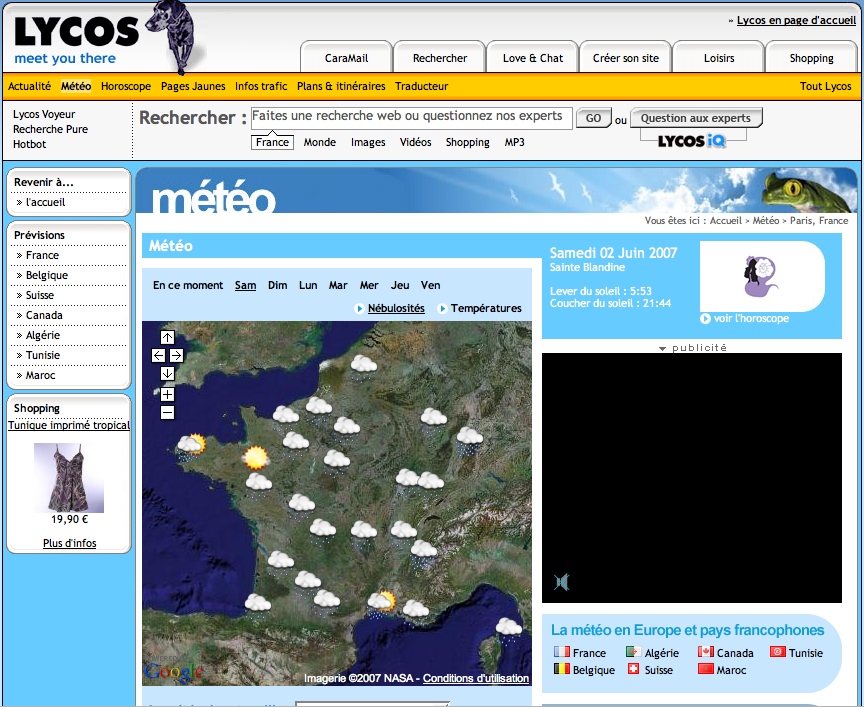864x707 pixels.
Task: Select Vidéos search scope
Action: click(415, 142)
